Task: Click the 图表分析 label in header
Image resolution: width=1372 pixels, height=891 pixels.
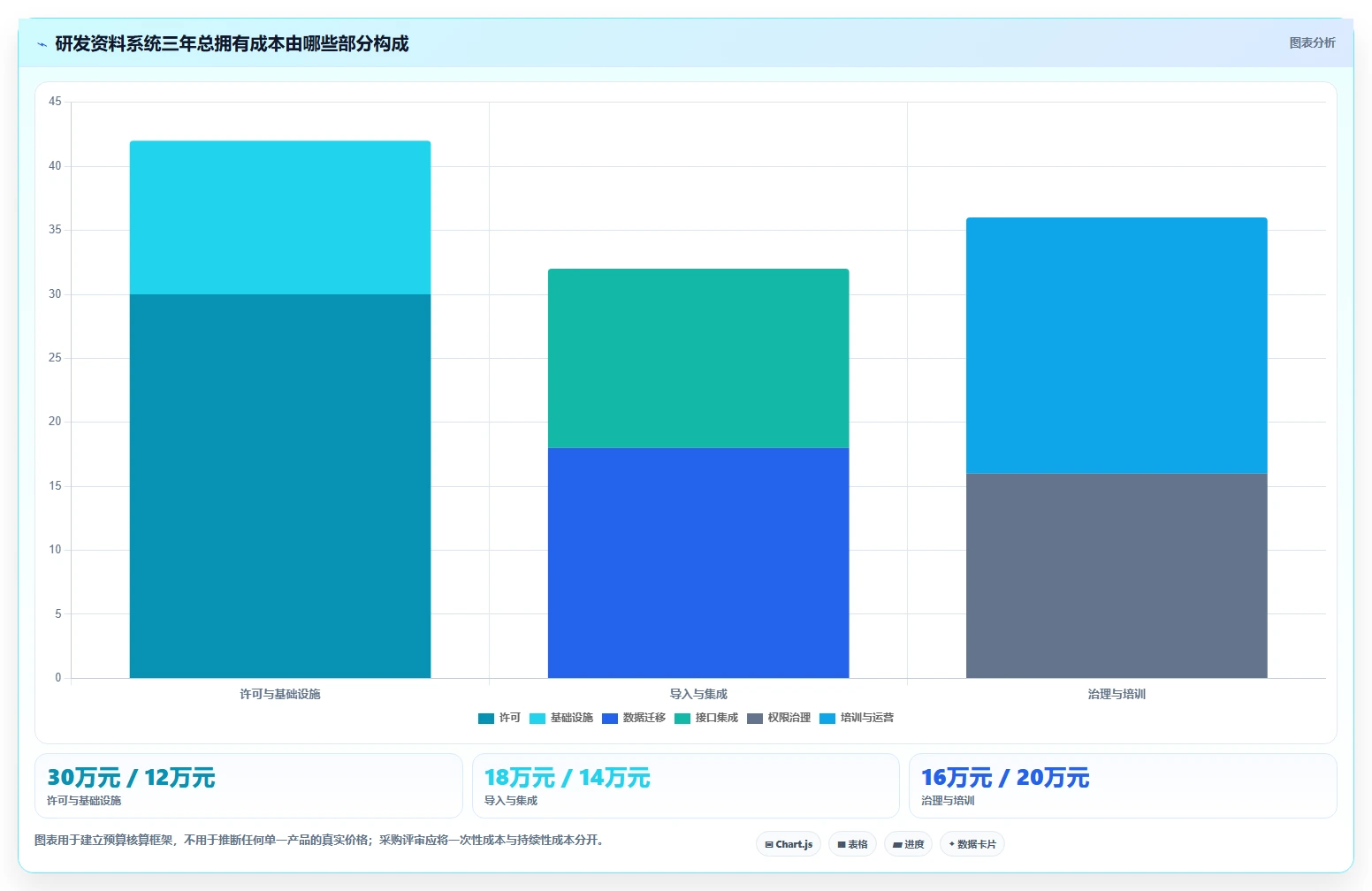Action: click(1312, 42)
